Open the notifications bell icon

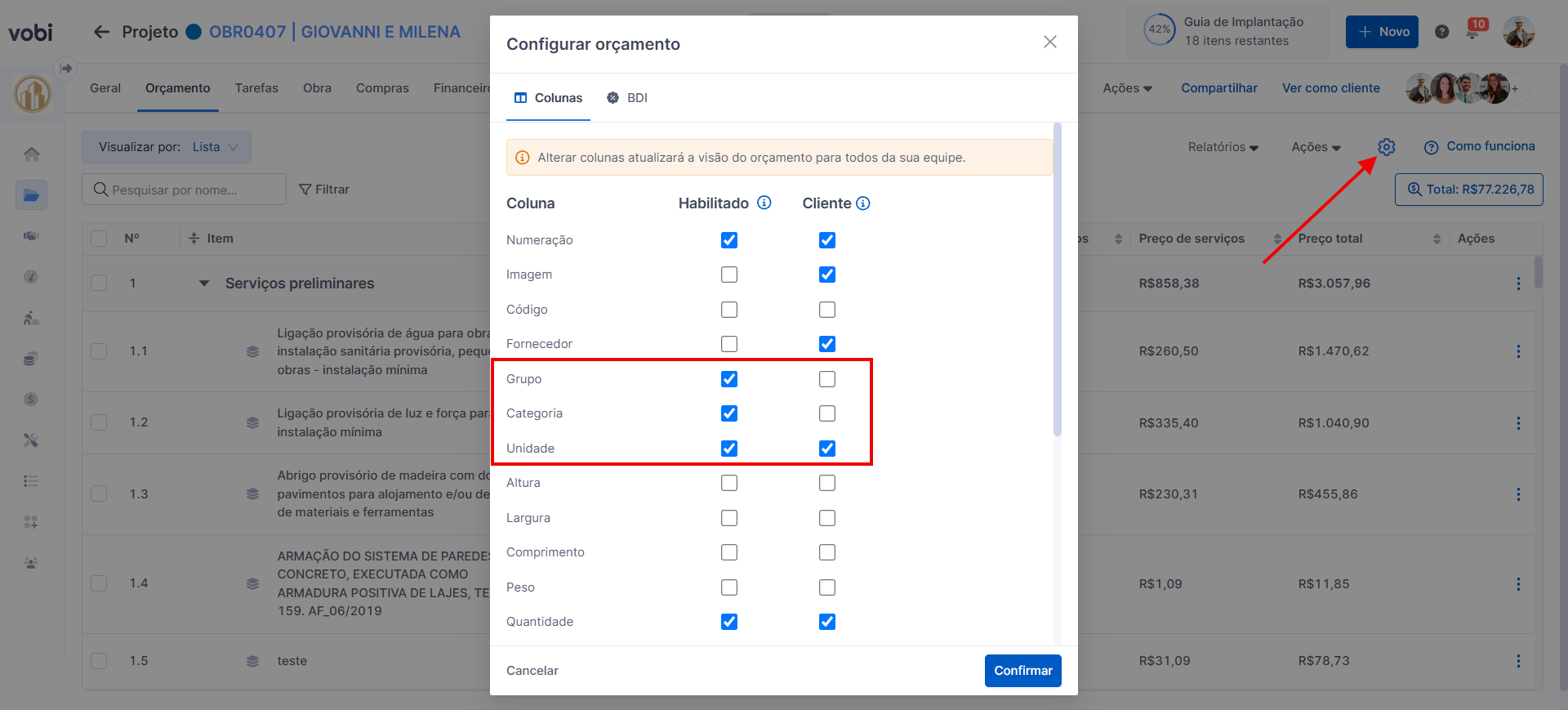(1473, 32)
